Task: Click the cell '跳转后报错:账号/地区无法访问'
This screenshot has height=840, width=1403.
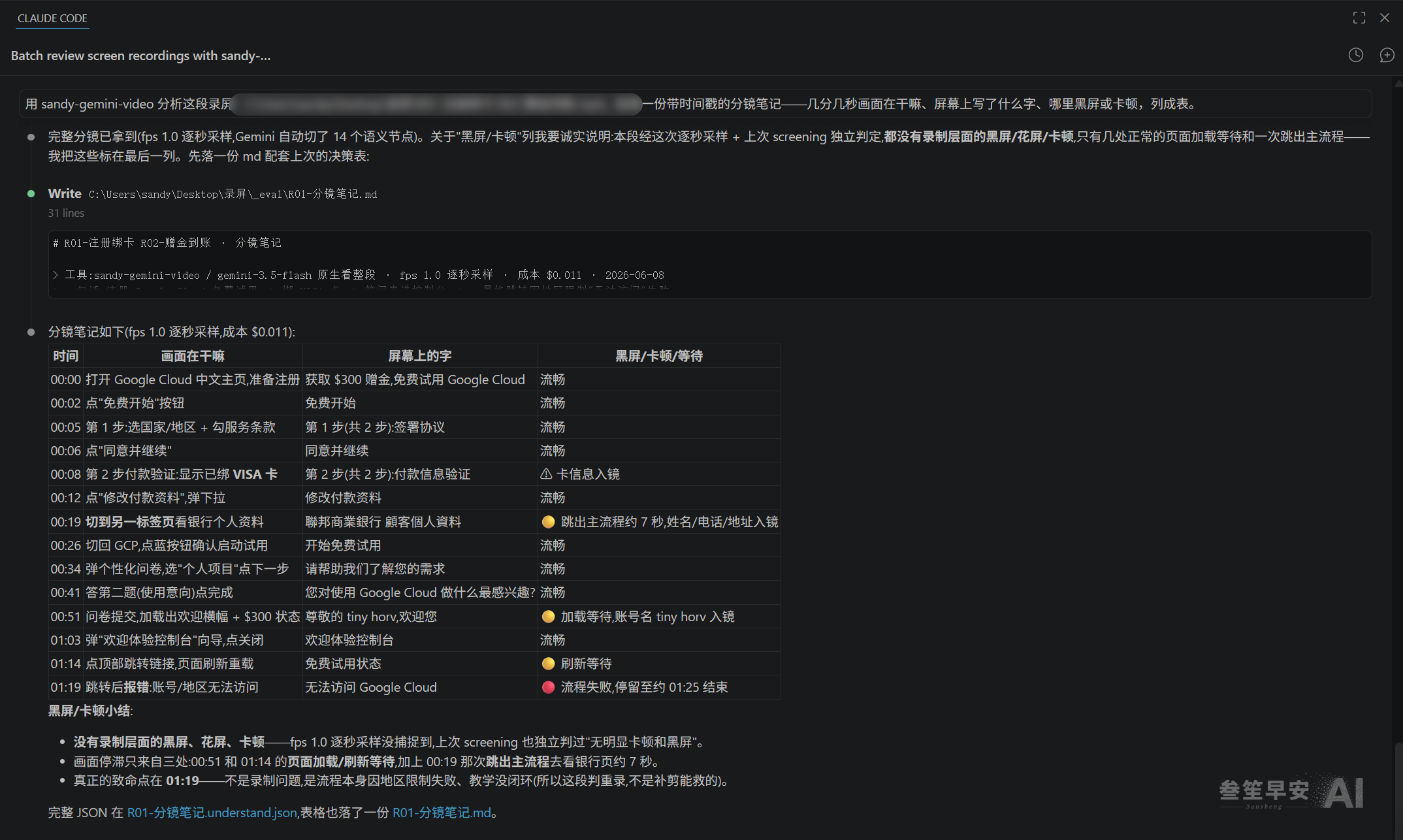Action: click(193, 687)
